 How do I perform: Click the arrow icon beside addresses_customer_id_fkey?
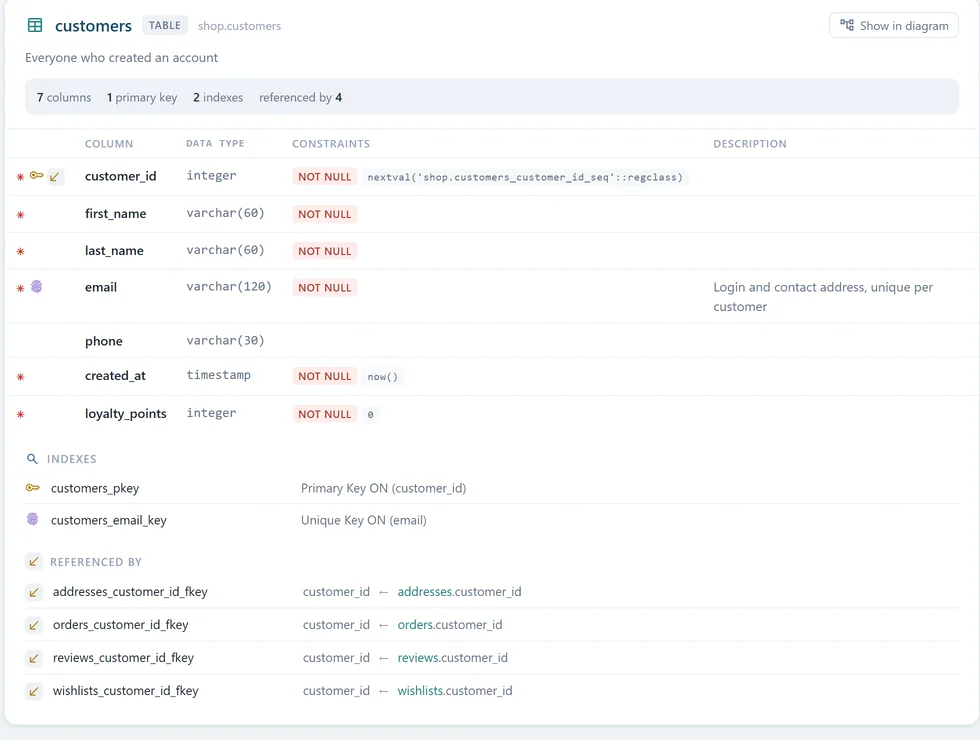(x=34, y=592)
